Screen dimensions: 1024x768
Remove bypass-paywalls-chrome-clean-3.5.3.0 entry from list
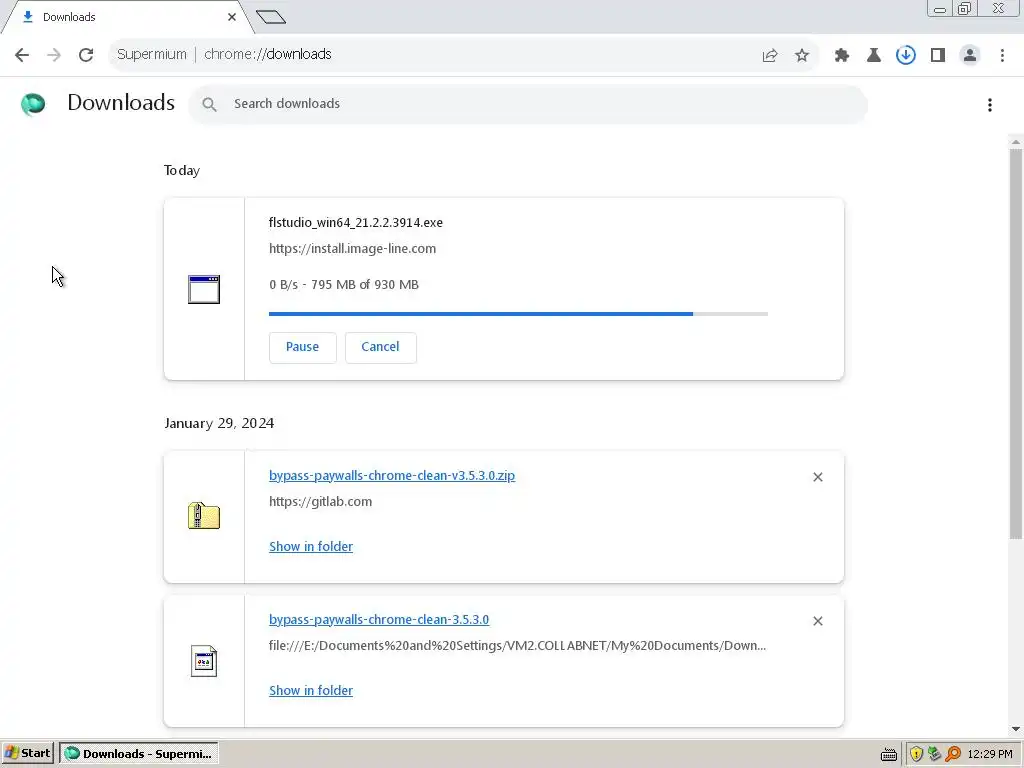tap(818, 621)
